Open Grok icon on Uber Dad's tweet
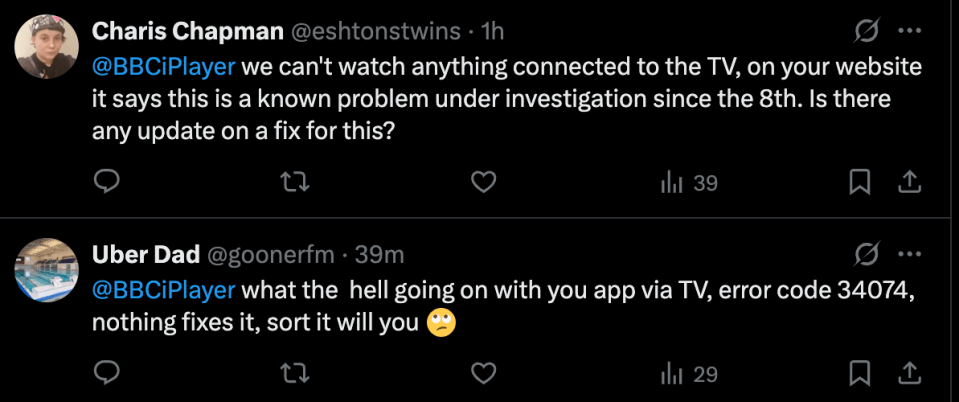The image size is (959, 402). (867, 254)
